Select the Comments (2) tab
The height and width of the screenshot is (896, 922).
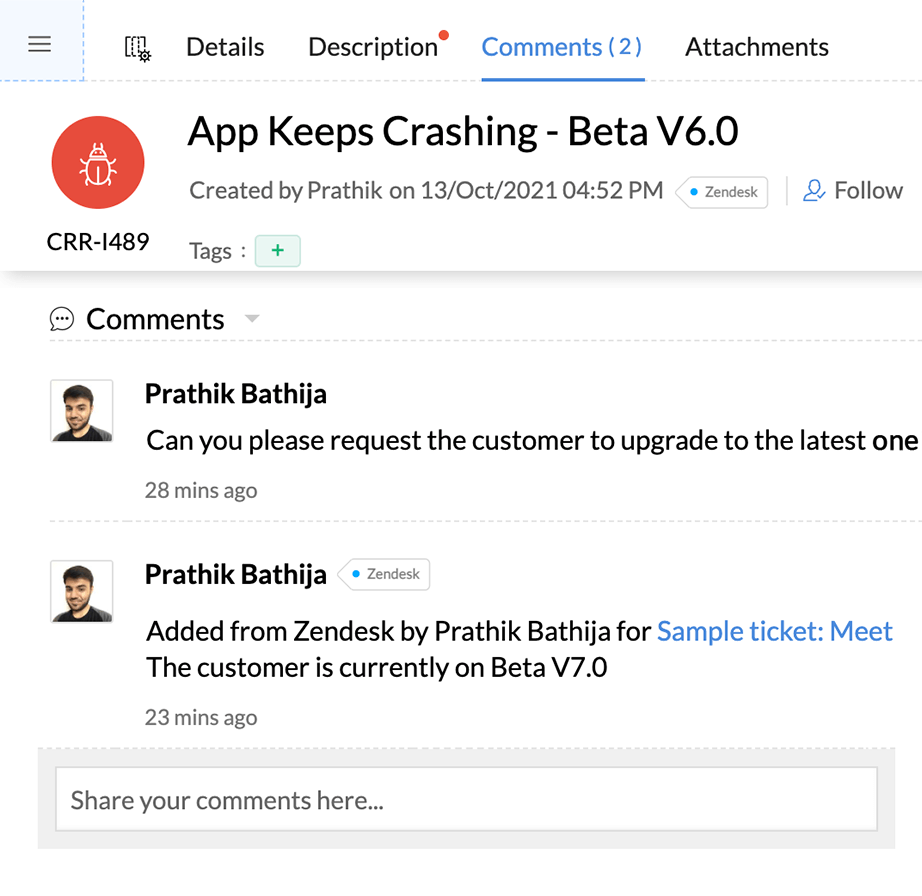click(562, 47)
